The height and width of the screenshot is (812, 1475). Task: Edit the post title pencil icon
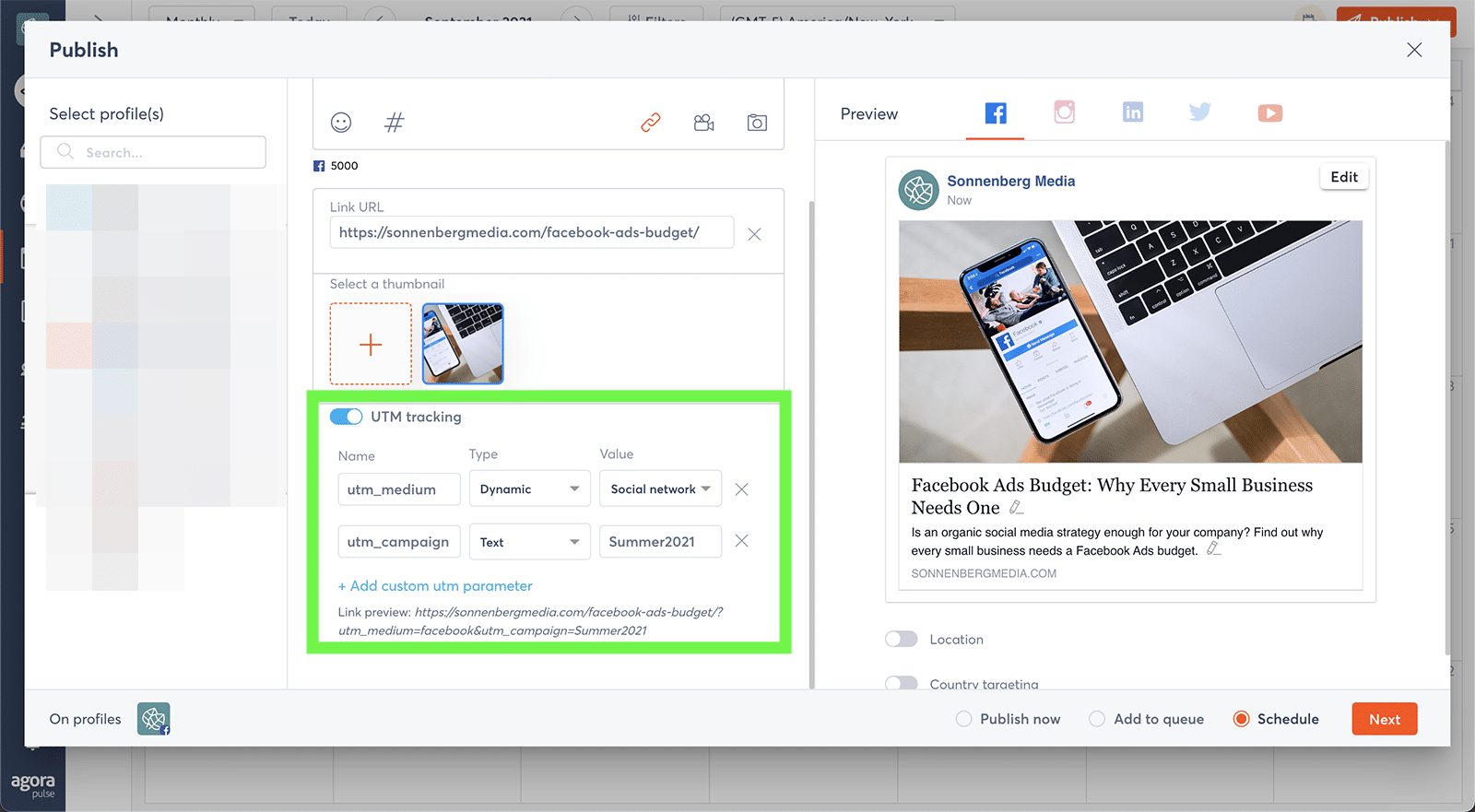click(x=1016, y=508)
